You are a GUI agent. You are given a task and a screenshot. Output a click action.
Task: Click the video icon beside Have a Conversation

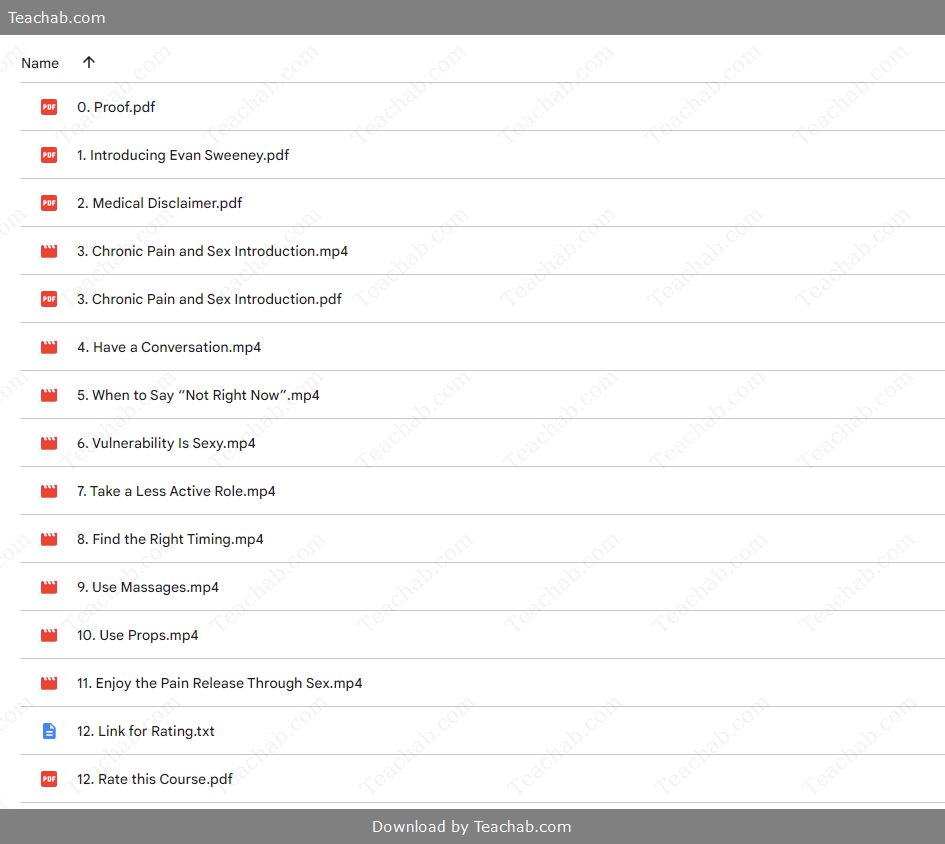click(x=49, y=347)
